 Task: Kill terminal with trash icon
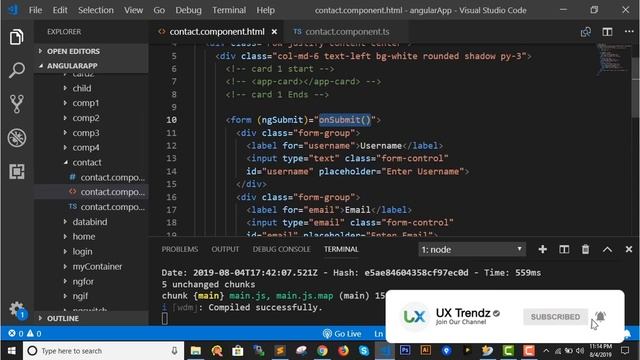[585, 249]
